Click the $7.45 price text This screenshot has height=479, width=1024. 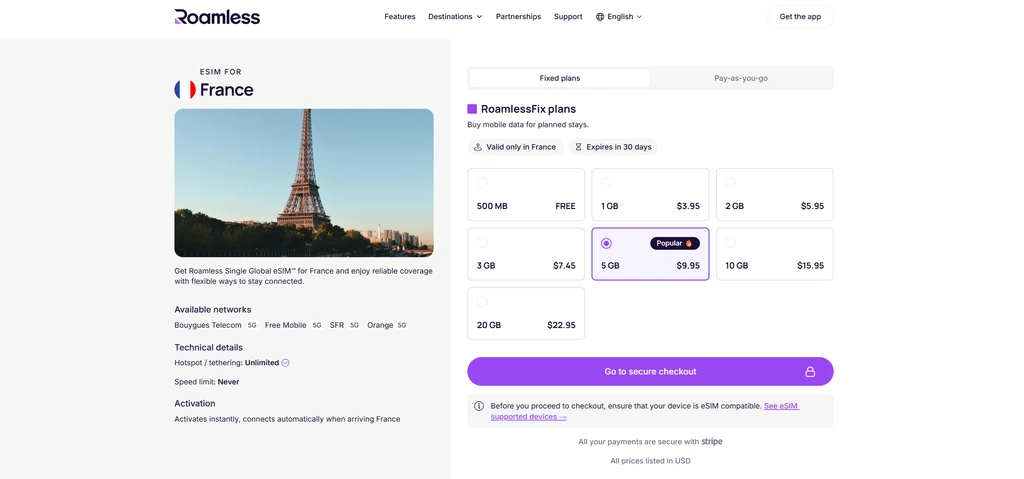564,266
